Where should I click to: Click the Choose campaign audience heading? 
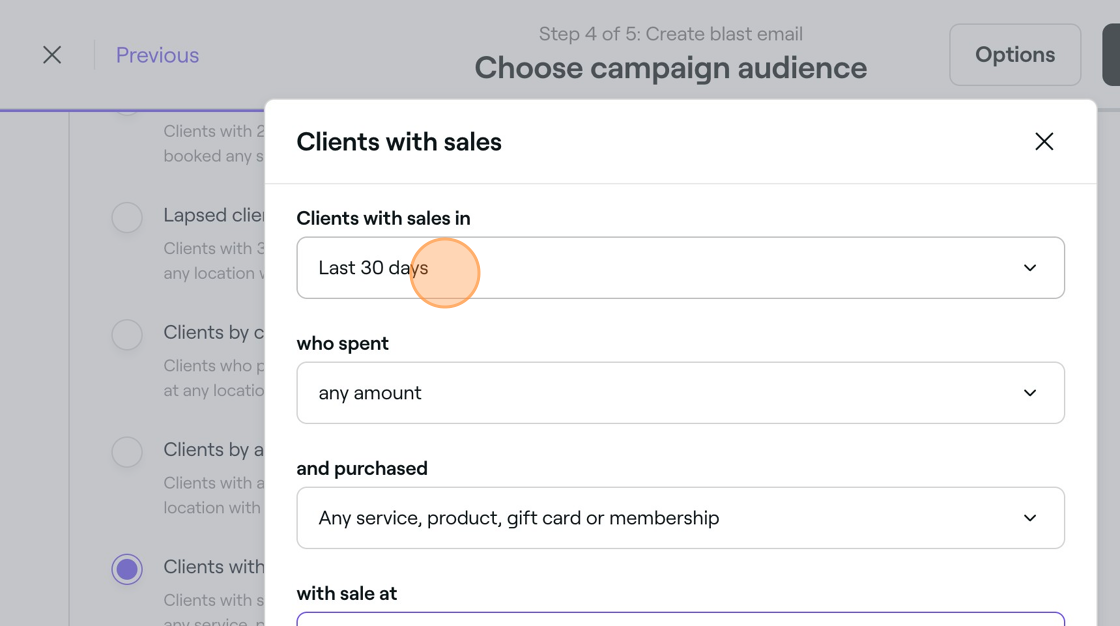pos(670,68)
